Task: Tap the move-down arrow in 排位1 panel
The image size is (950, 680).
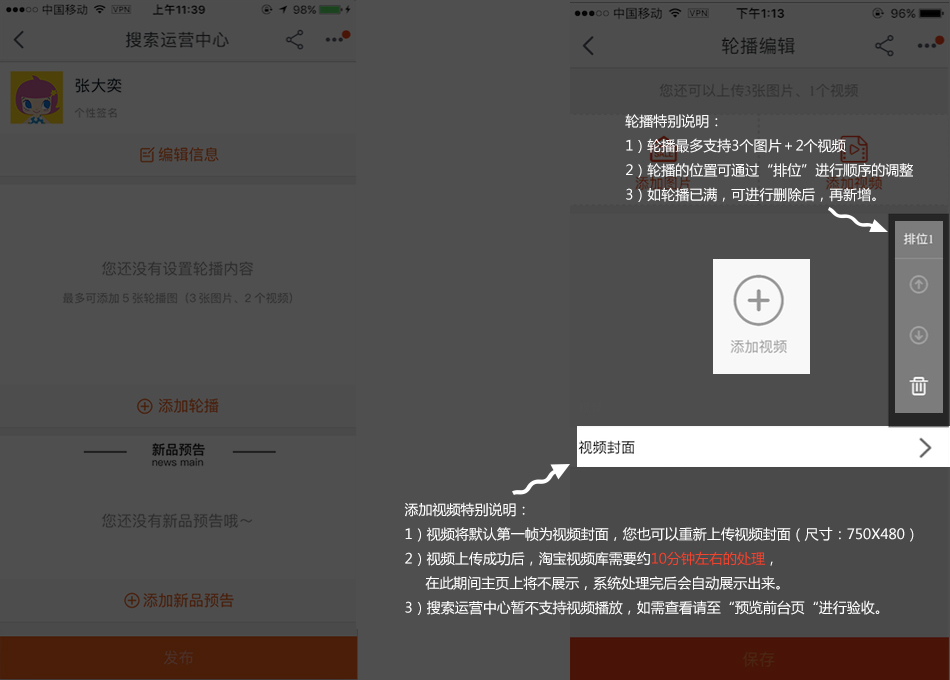Action: [x=918, y=334]
